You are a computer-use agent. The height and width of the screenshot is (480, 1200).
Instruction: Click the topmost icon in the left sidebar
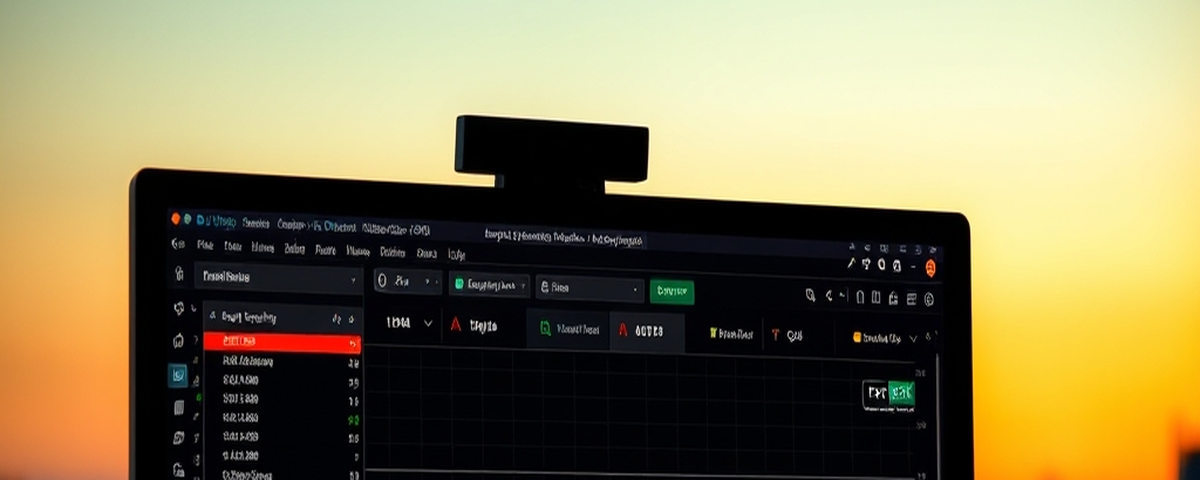(179, 273)
